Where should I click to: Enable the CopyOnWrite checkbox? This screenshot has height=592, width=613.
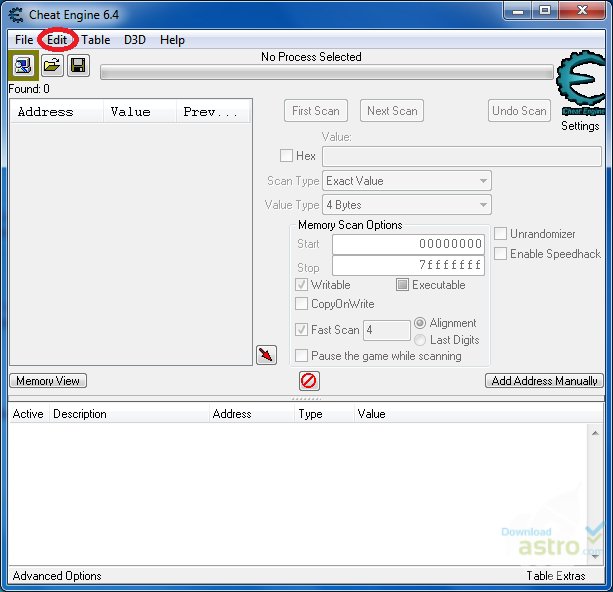click(x=301, y=303)
